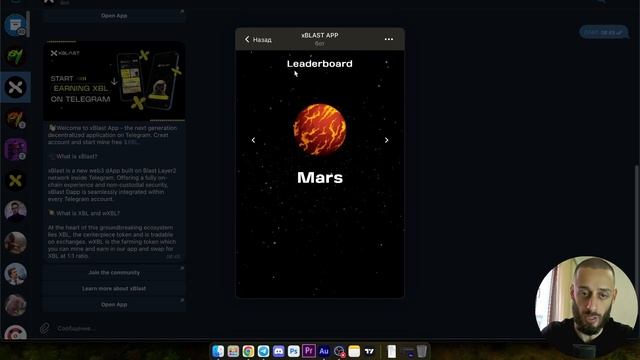This screenshot has width=640, height=360.
Task: Open the three-dots menu in xBLAST APP
Action: pos(389,39)
